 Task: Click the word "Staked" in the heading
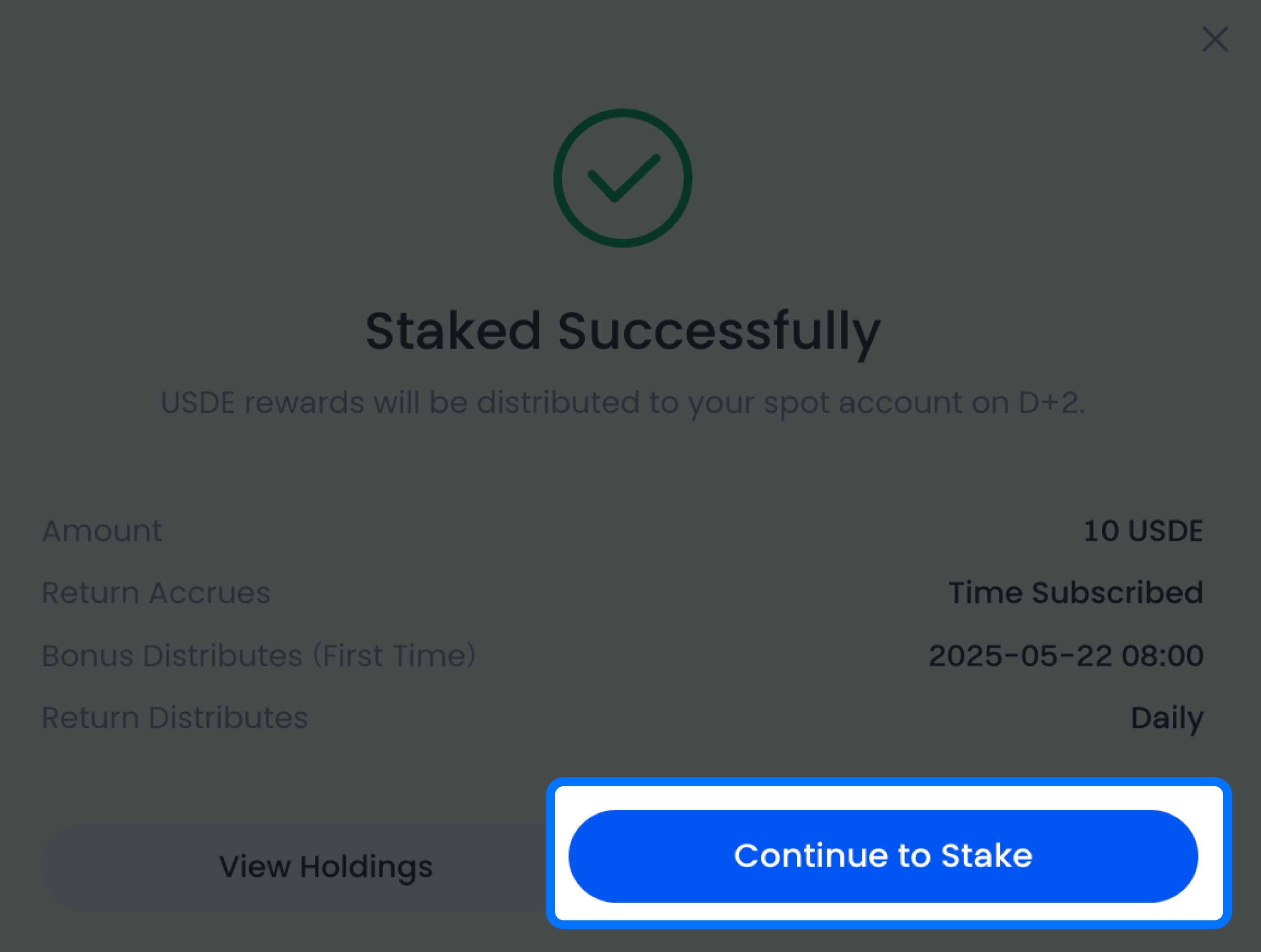point(453,331)
